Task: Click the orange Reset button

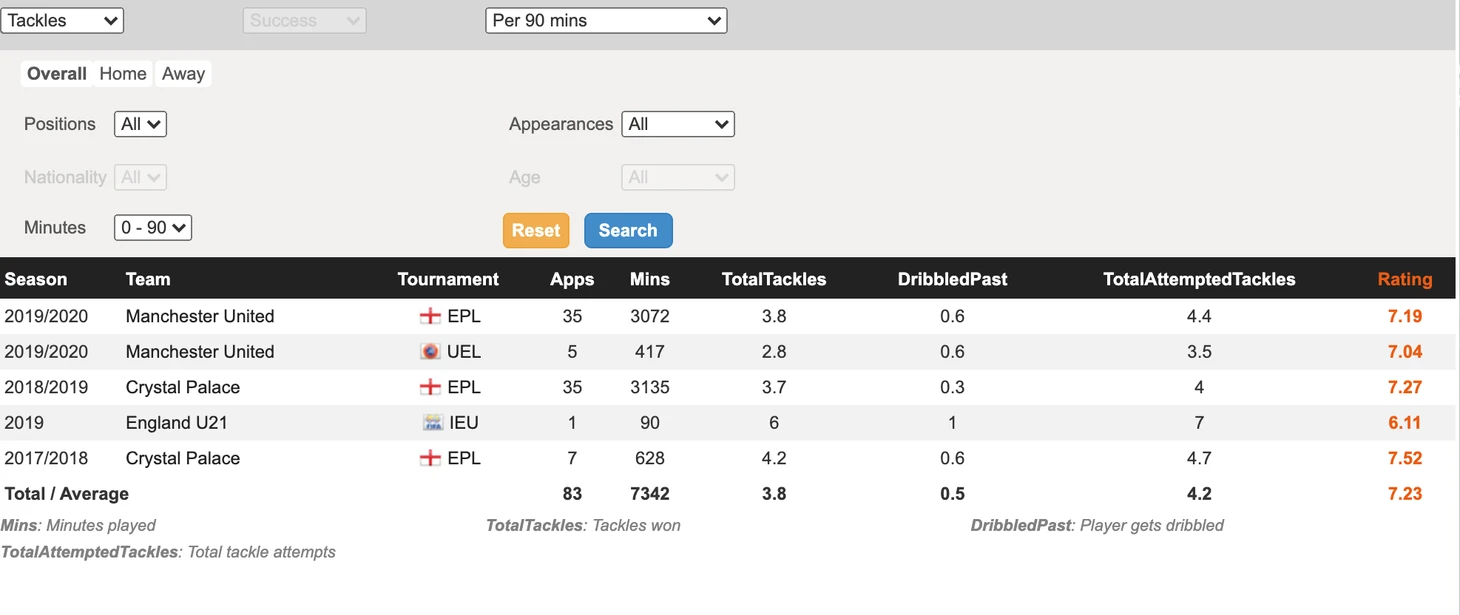Action: [536, 230]
